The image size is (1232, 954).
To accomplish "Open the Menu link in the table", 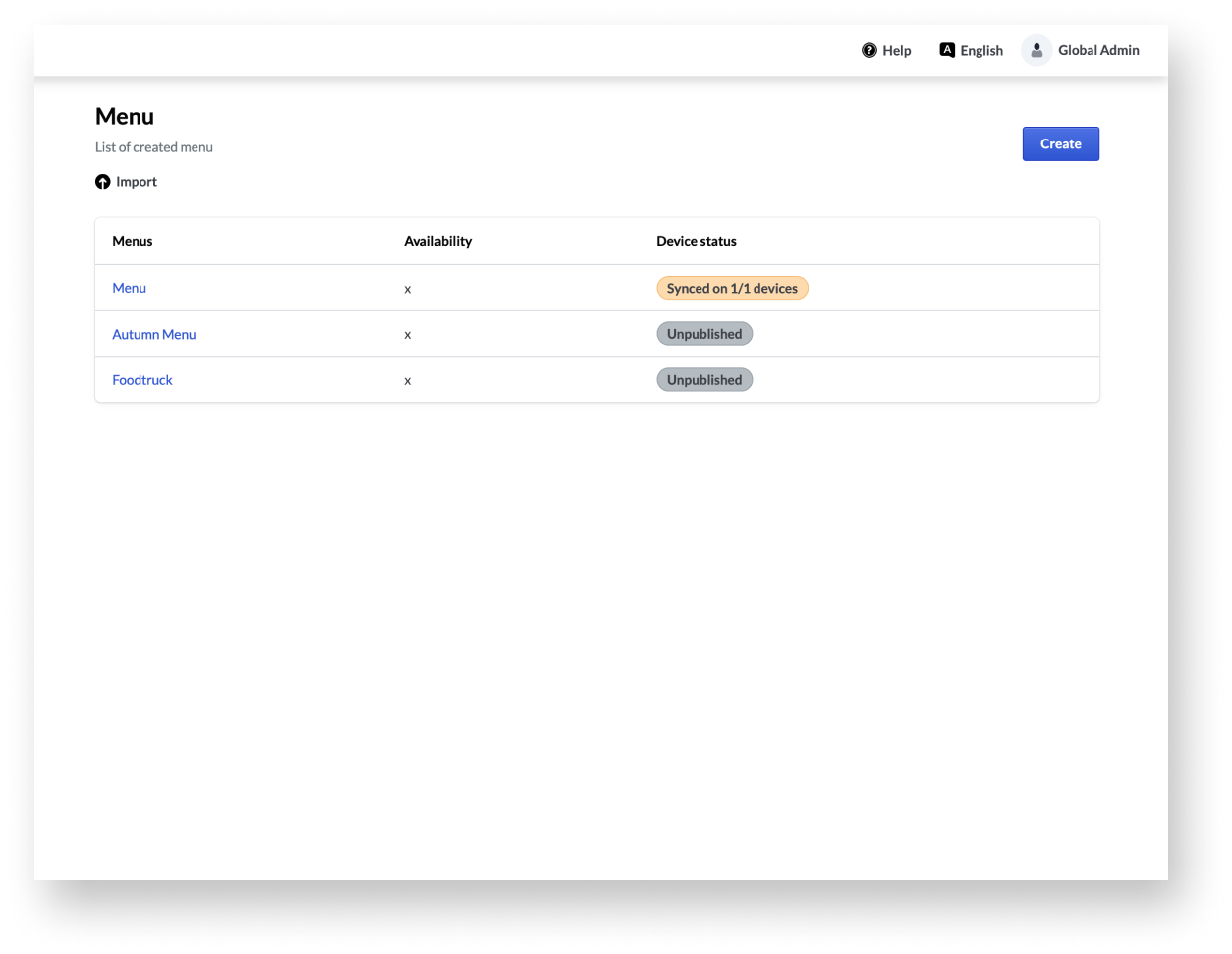I will pyautogui.click(x=129, y=288).
